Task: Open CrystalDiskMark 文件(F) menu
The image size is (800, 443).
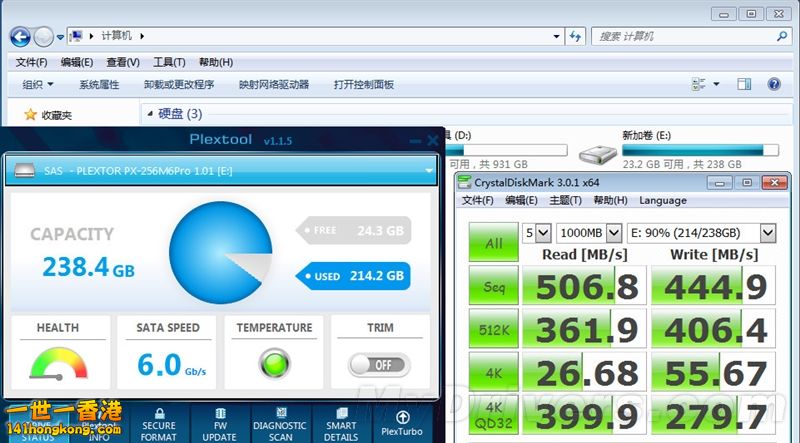Action: (x=478, y=201)
